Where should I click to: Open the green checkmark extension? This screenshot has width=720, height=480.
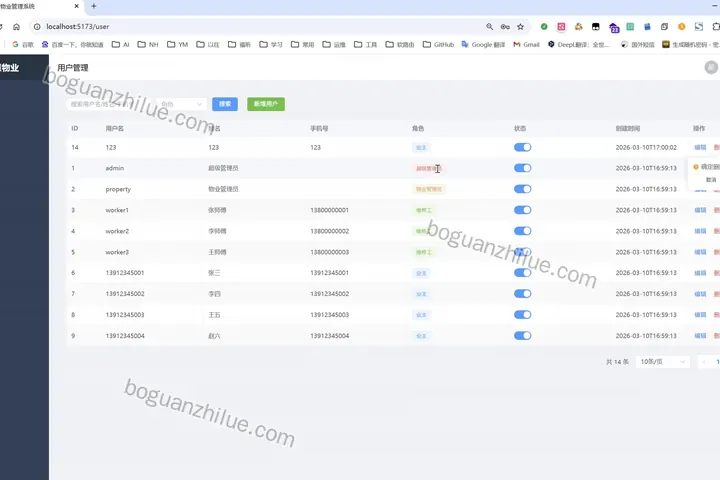coord(544,27)
